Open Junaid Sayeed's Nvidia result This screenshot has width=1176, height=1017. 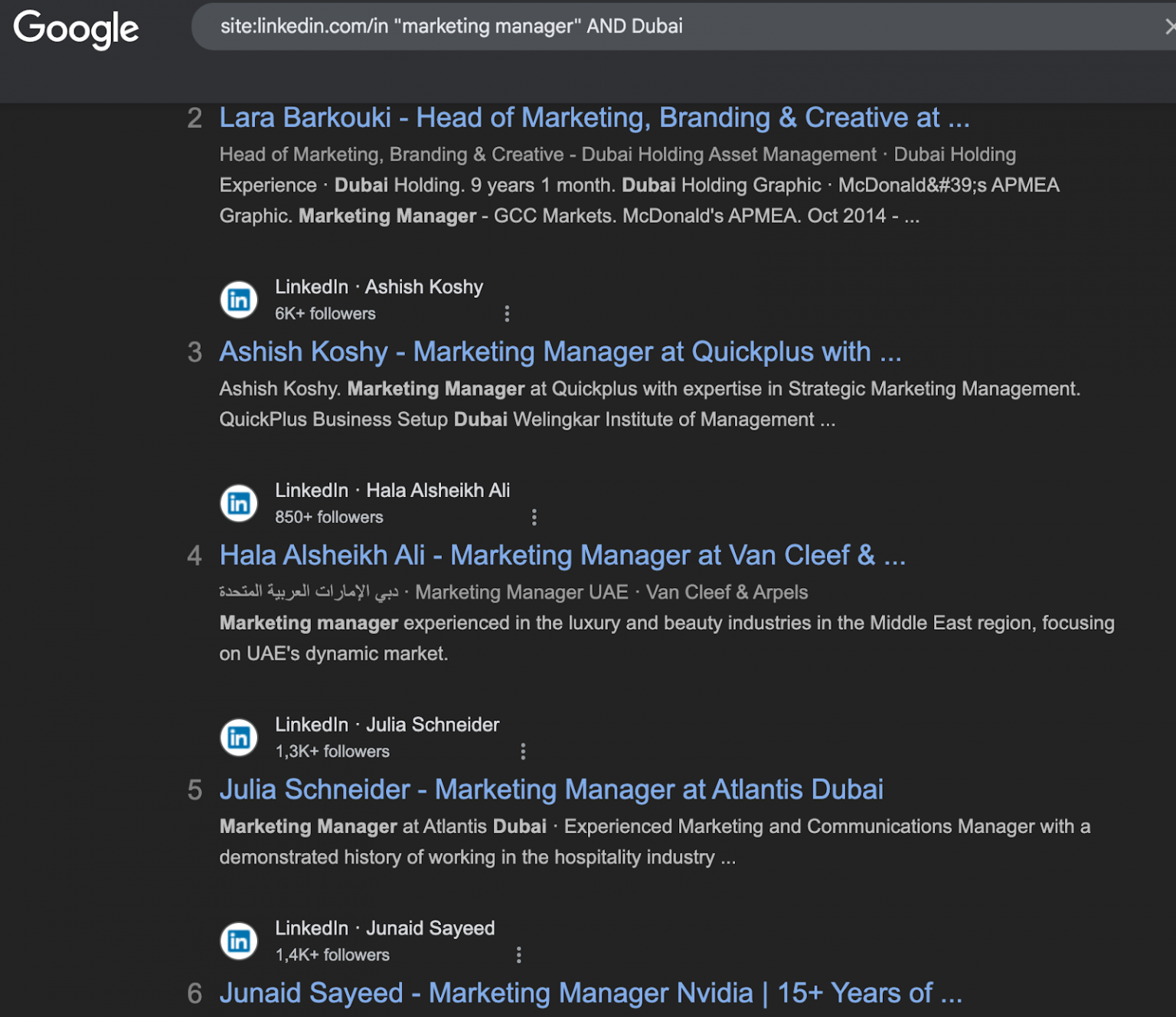point(592,992)
